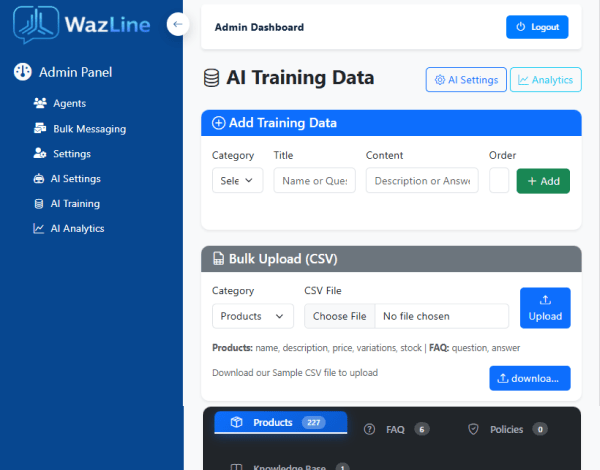Screen dimensions: 600x470
Task: Open the Category dropdown in Add Training Data
Action: click(238, 180)
